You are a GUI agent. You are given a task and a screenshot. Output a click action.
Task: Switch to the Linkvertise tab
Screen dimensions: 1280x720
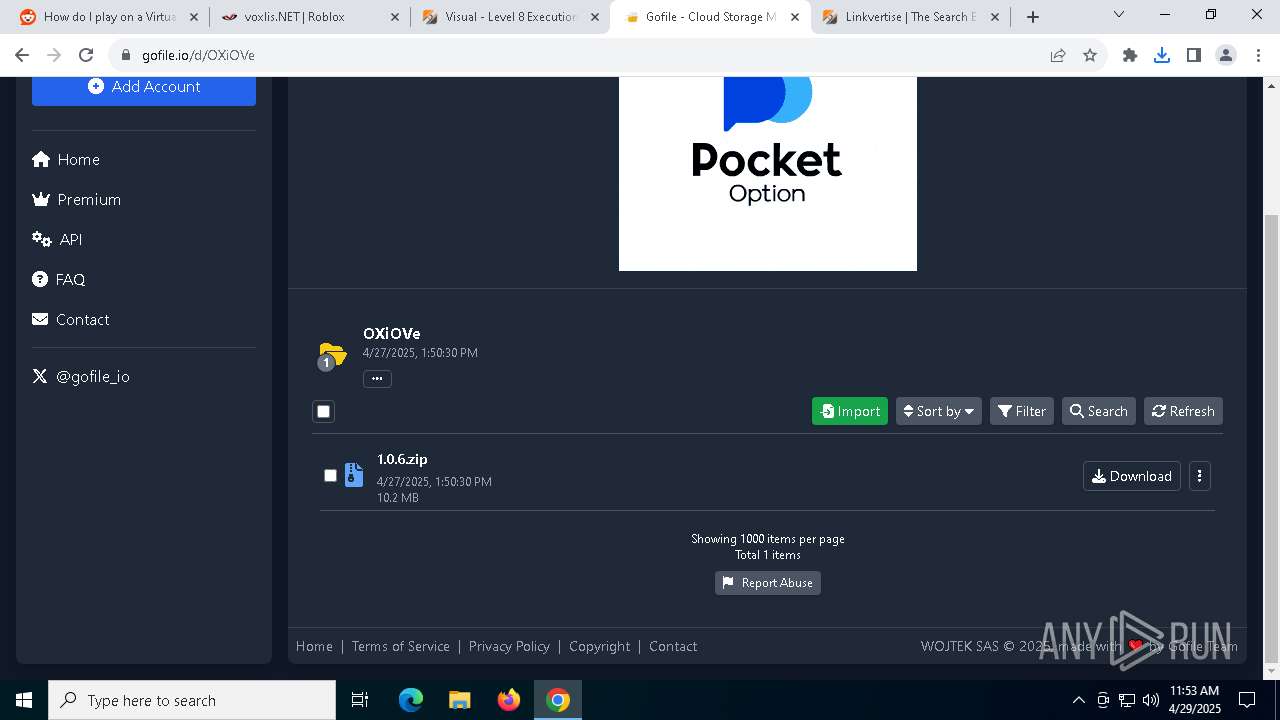[910, 17]
